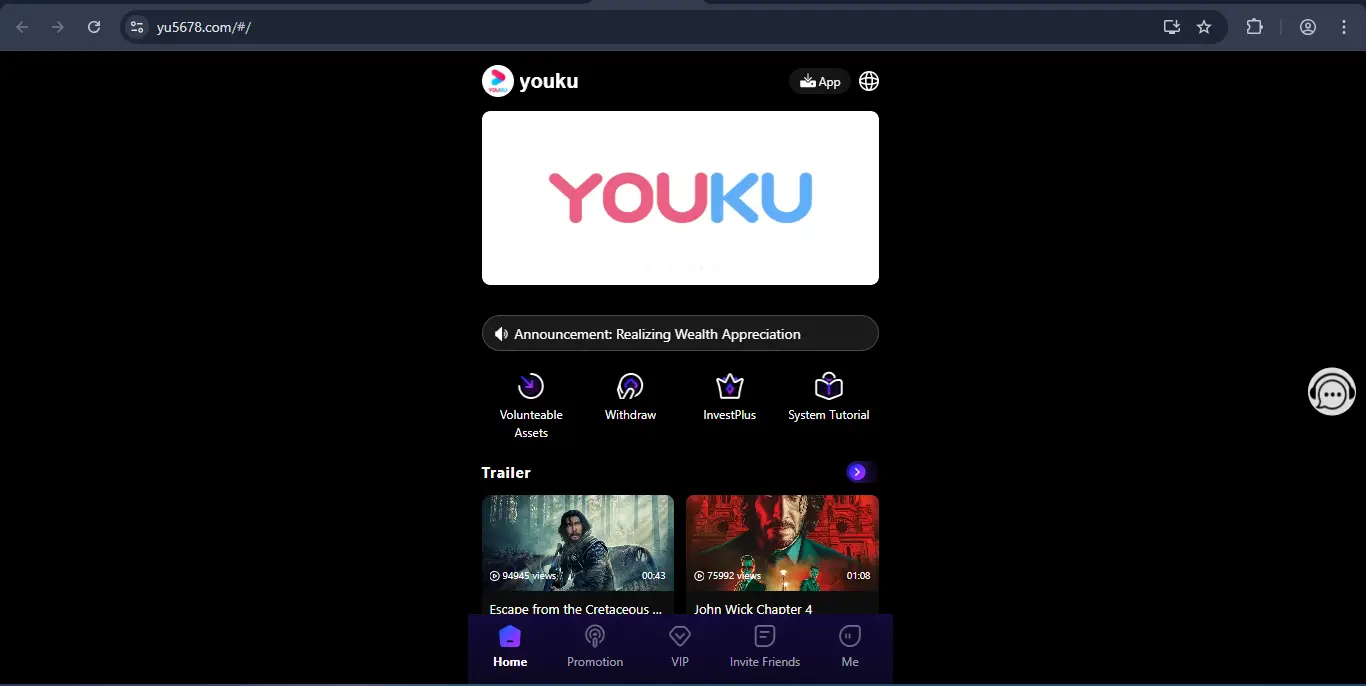Viewport: 1366px width, 686px height.
Task: Open the customer support chat icon
Action: click(x=1331, y=392)
